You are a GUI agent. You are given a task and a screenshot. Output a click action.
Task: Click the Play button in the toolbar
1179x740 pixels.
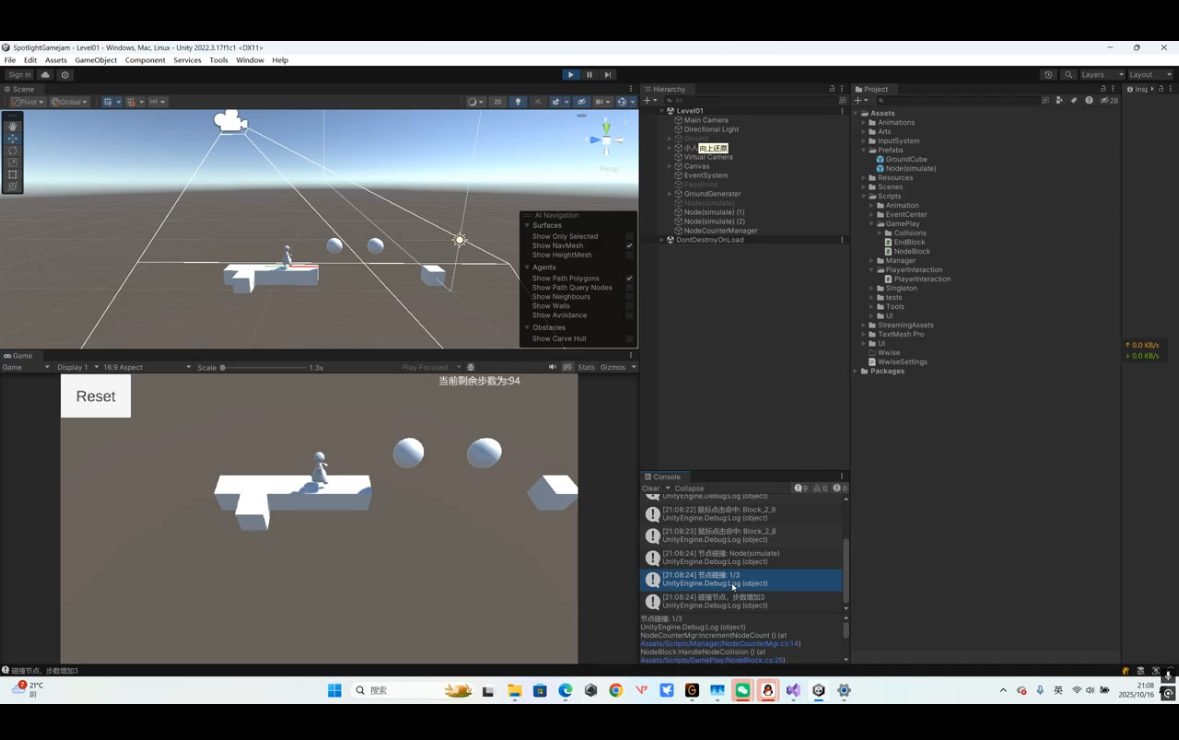coord(570,75)
